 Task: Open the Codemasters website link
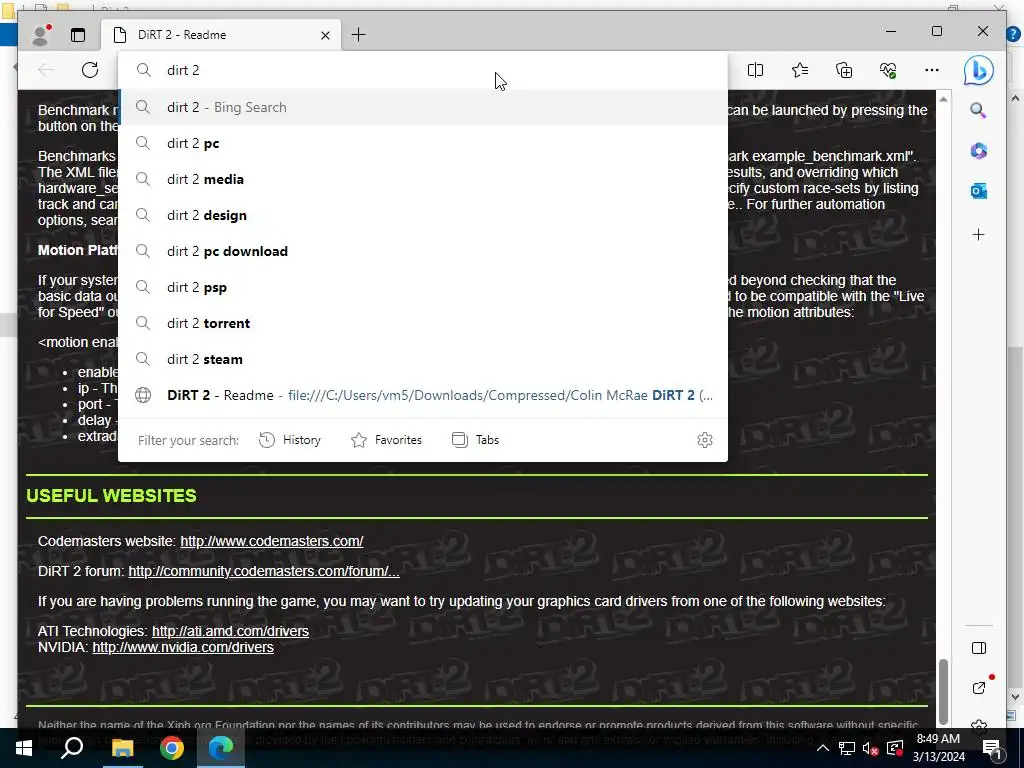coord(272,541)
